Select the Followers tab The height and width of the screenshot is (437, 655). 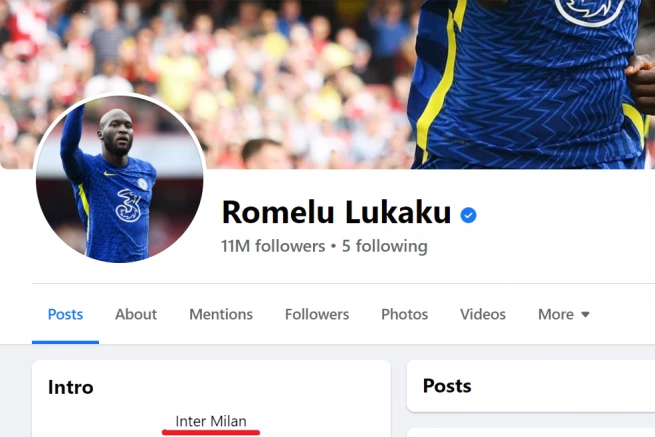pyautogui.click(x=317, y=314)
